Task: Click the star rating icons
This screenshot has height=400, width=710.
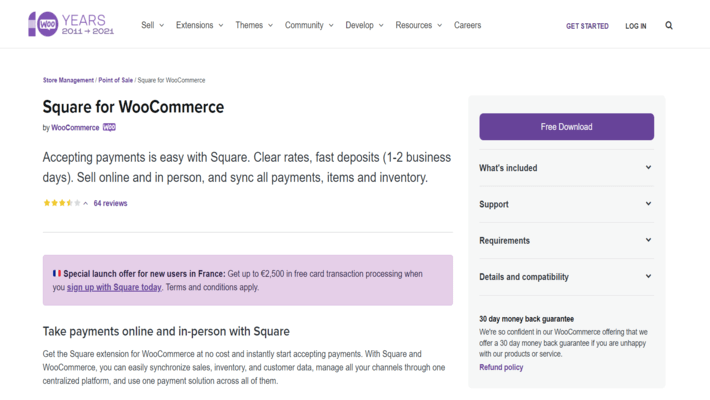Action: (x=61, y=203)
